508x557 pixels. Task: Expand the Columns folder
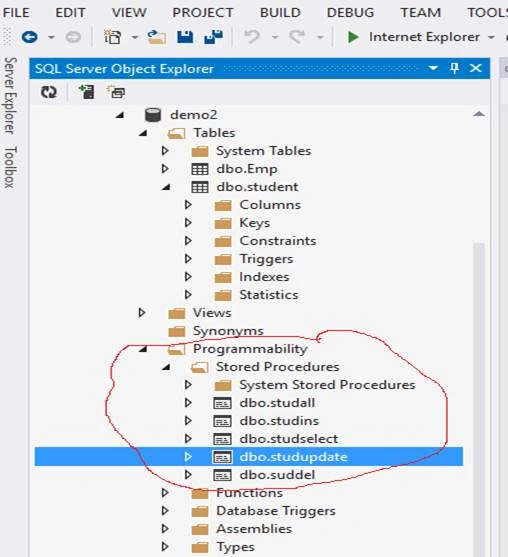point(188,205)
